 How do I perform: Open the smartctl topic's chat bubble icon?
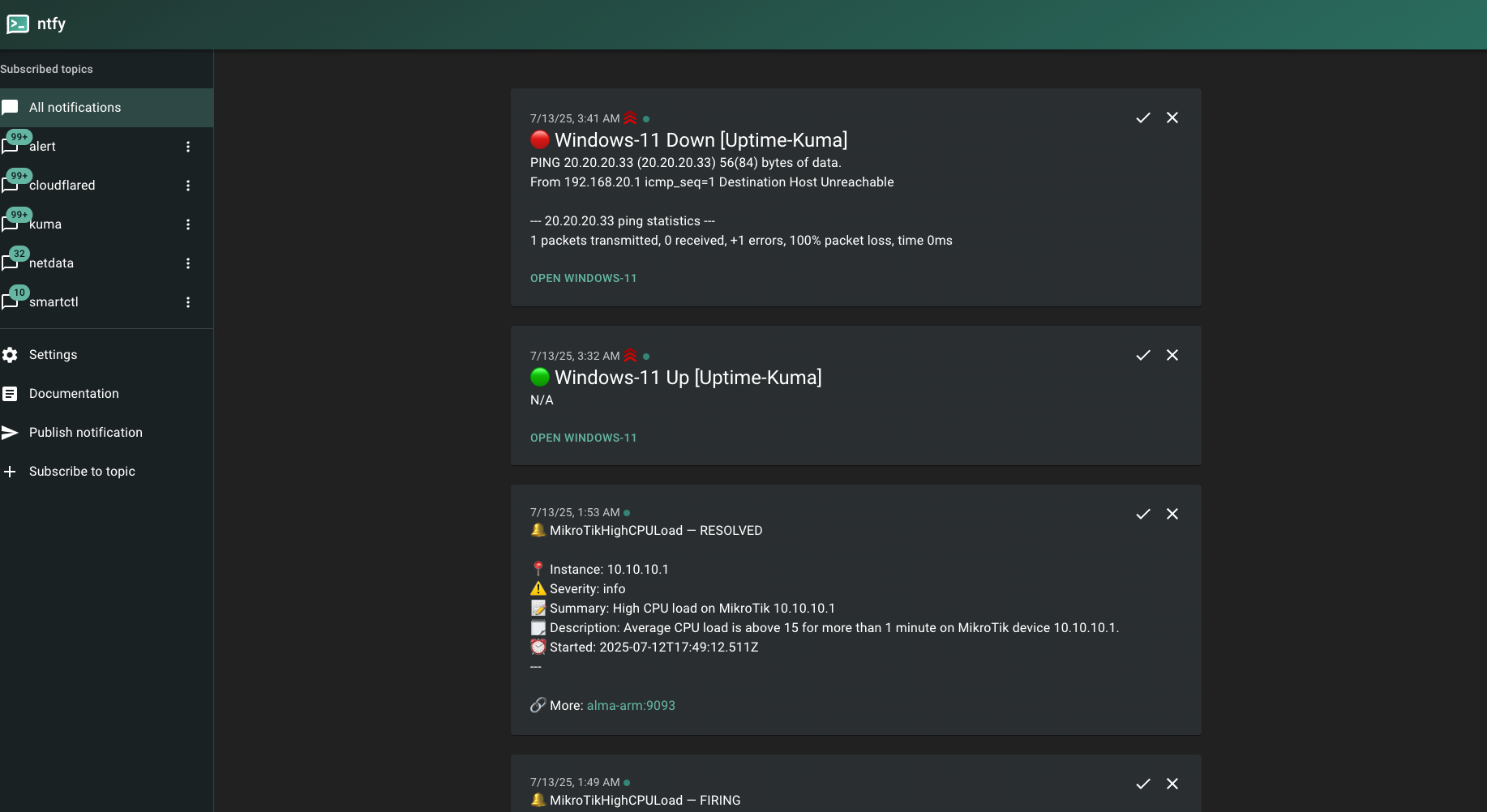pos(10,302)
